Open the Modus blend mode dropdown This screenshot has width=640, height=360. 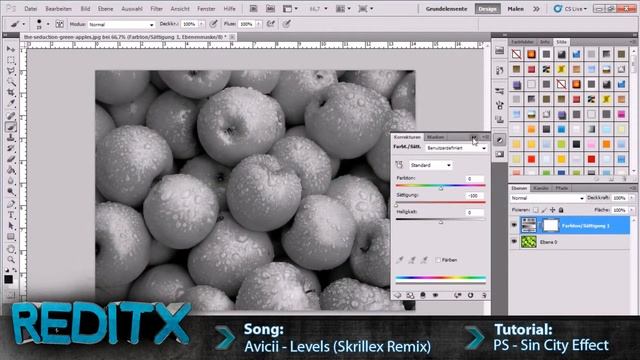pos(121,24)
